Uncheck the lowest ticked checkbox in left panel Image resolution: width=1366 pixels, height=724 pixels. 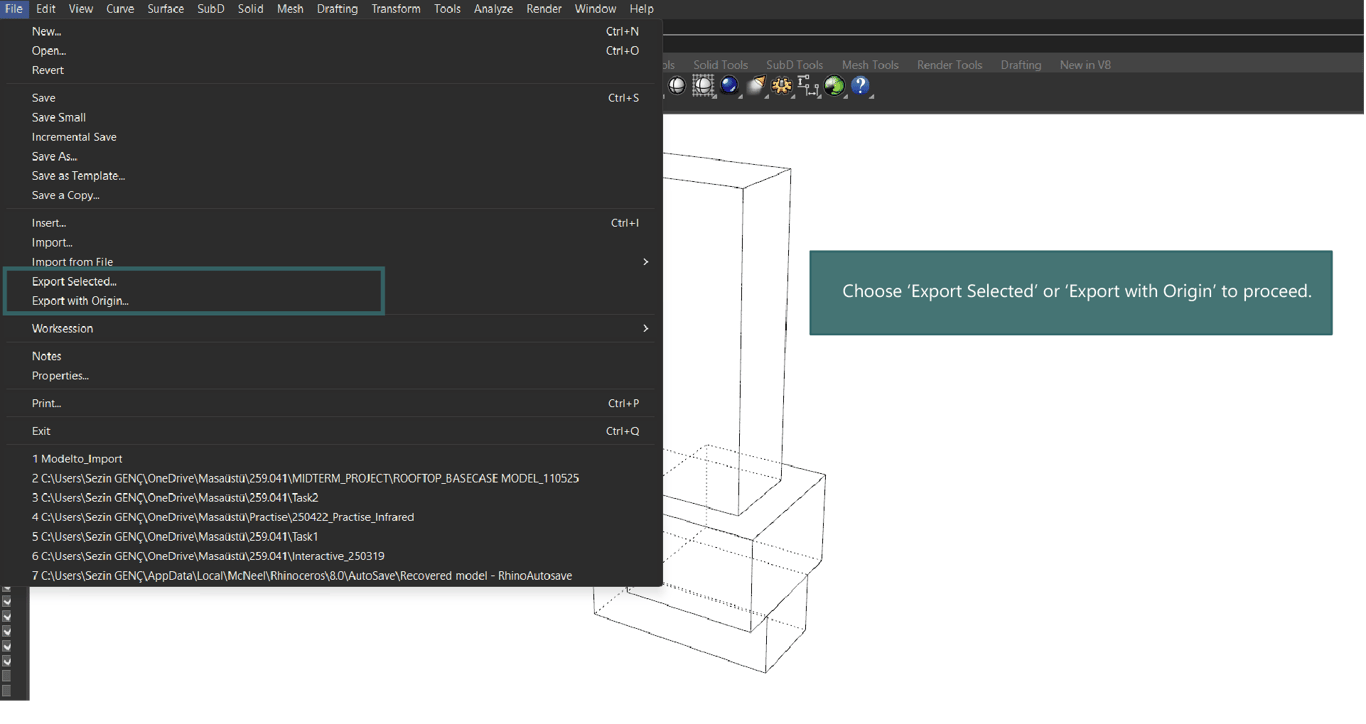tap(7, 661)
